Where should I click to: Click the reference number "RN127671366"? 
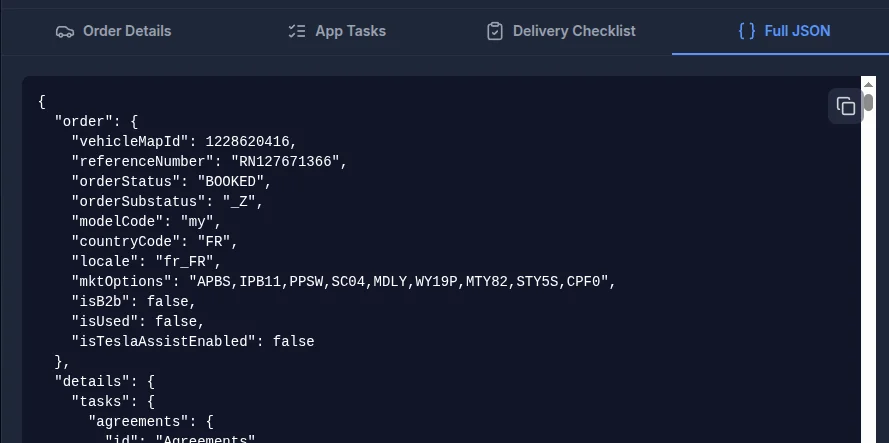(285, 162)
